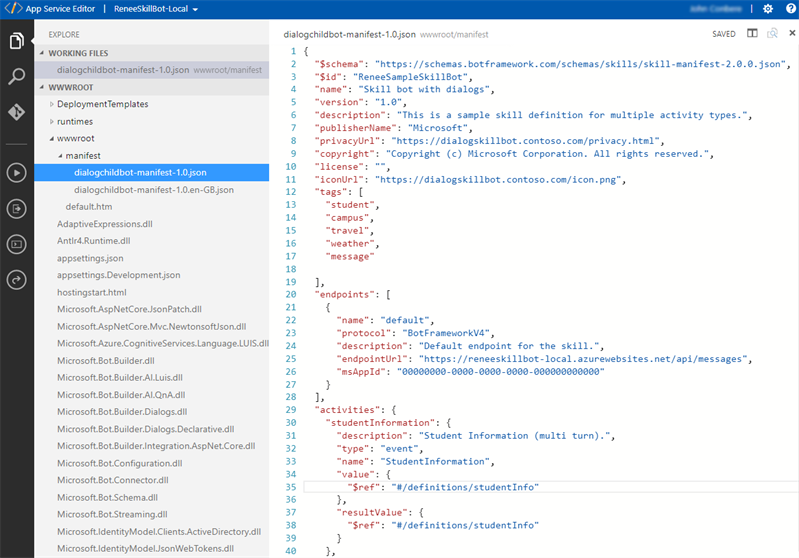Close the editor with the X button

(x=792, y=33)
